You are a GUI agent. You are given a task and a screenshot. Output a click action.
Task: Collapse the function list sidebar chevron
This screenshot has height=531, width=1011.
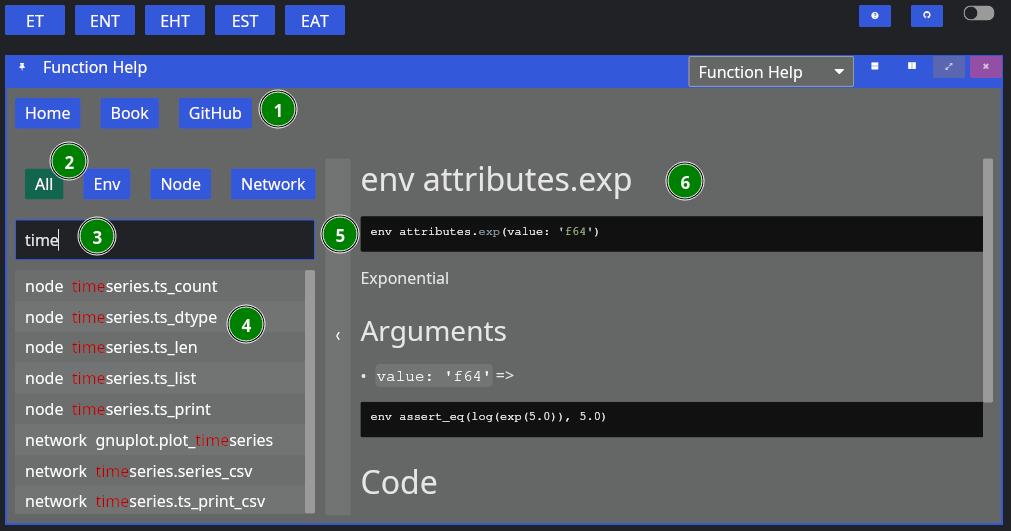tap(338, 336)
